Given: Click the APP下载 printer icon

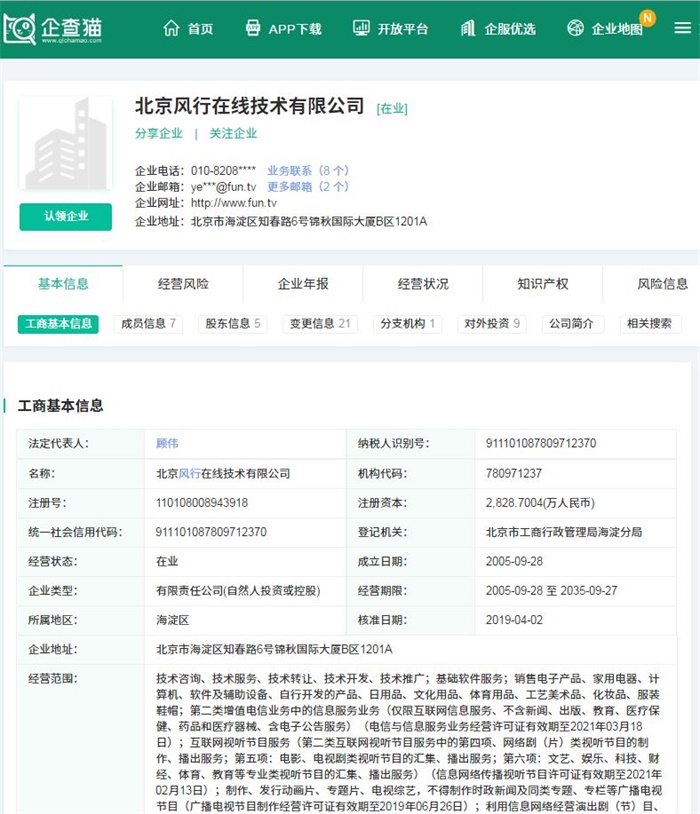Looking at the screenshot, I should [x=253, y=28].
